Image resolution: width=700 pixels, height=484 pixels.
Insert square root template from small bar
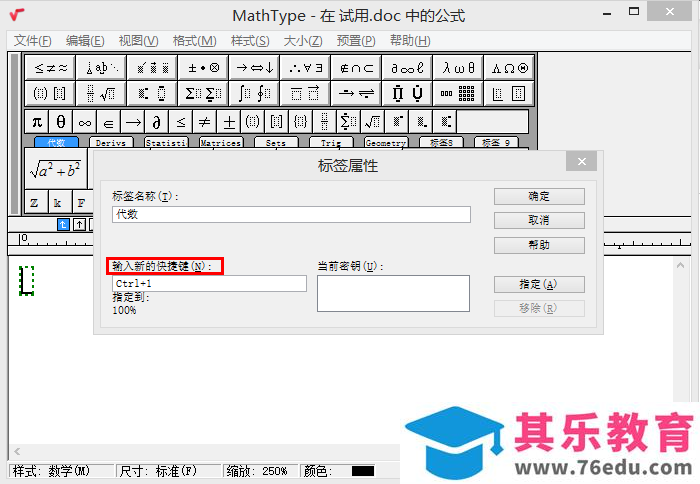pos(372,121)
